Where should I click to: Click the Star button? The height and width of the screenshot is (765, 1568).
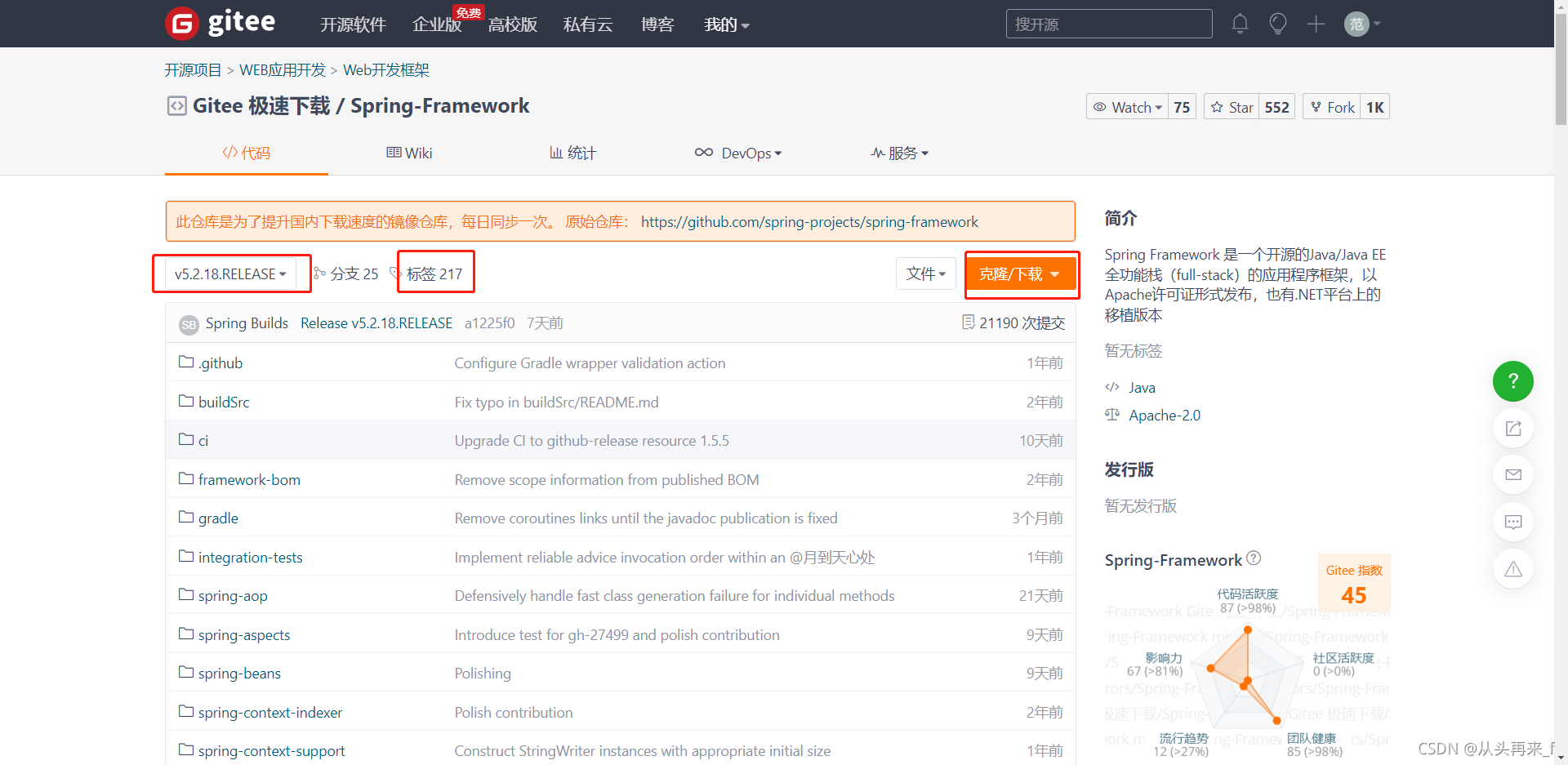tap(1232, 107)
